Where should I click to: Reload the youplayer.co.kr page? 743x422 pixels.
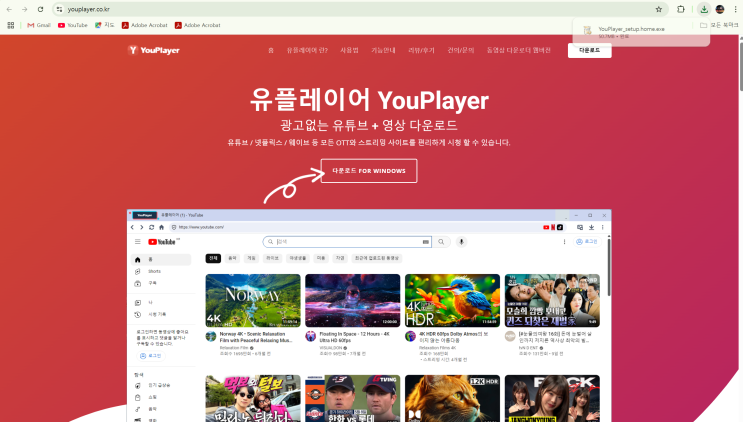(x=40, y=9)
